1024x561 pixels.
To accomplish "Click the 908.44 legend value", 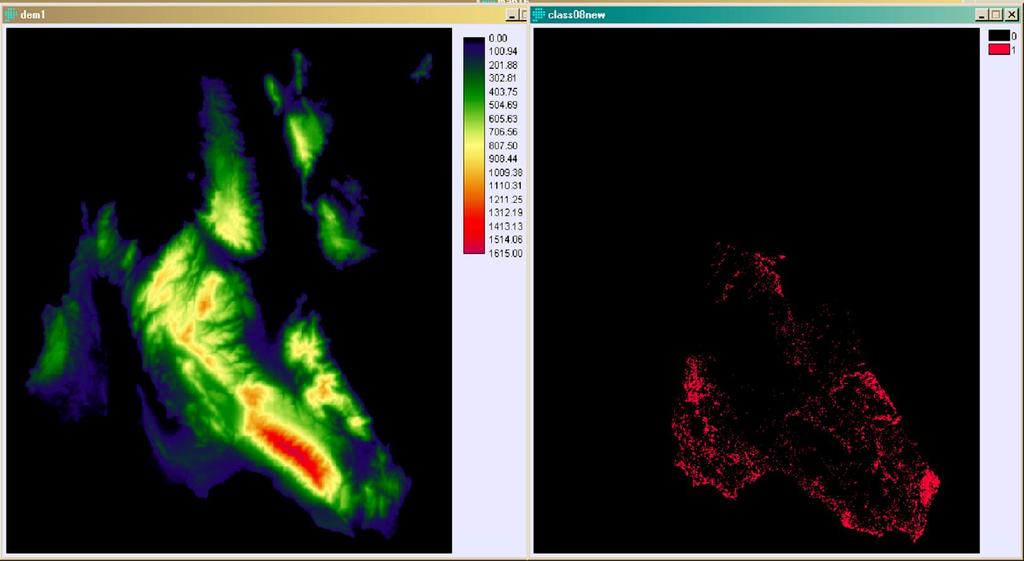I will click(503, 159).
